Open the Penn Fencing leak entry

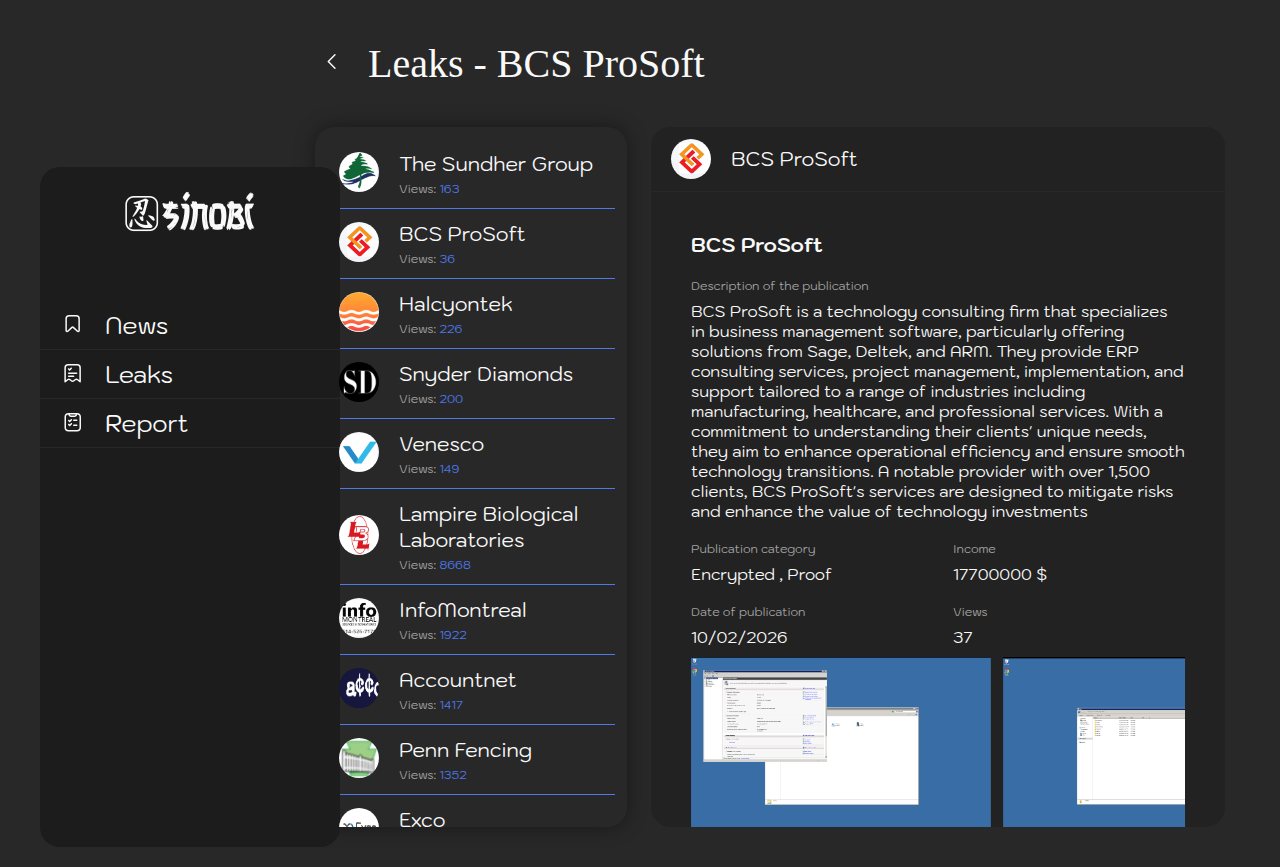click(465, 750)
